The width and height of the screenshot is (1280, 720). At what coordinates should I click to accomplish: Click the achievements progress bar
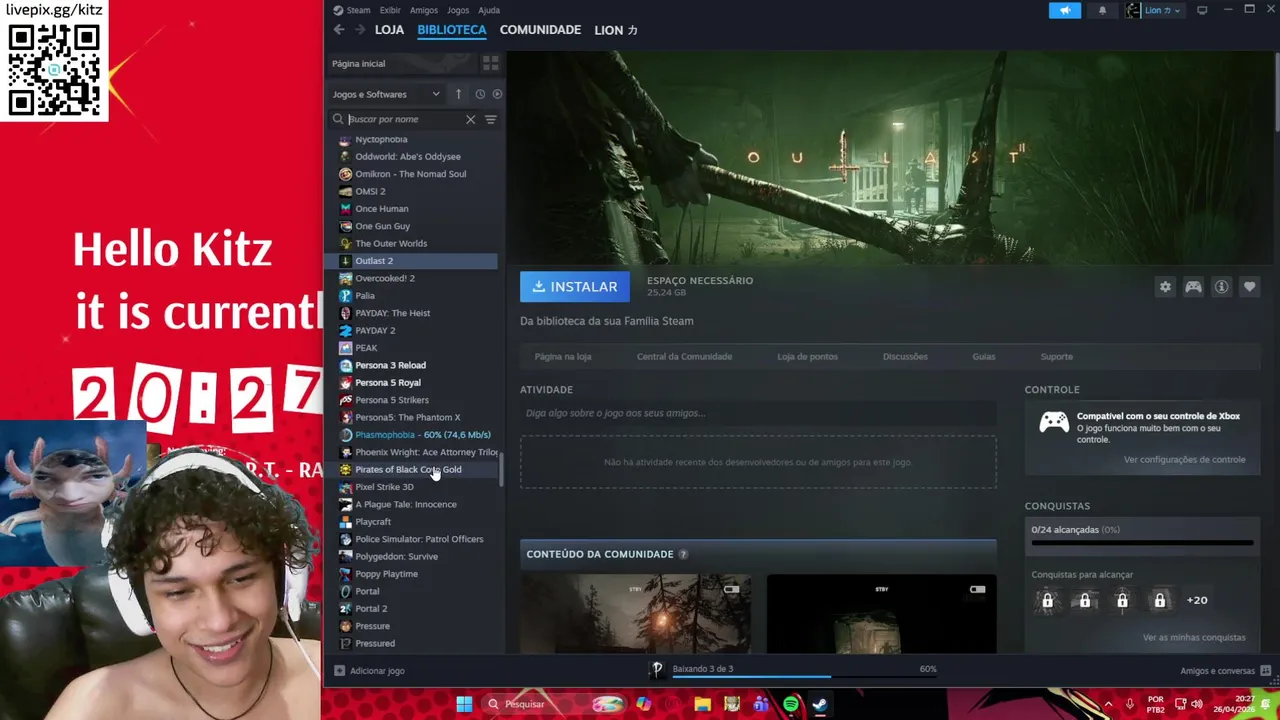tap(1142, 544)
